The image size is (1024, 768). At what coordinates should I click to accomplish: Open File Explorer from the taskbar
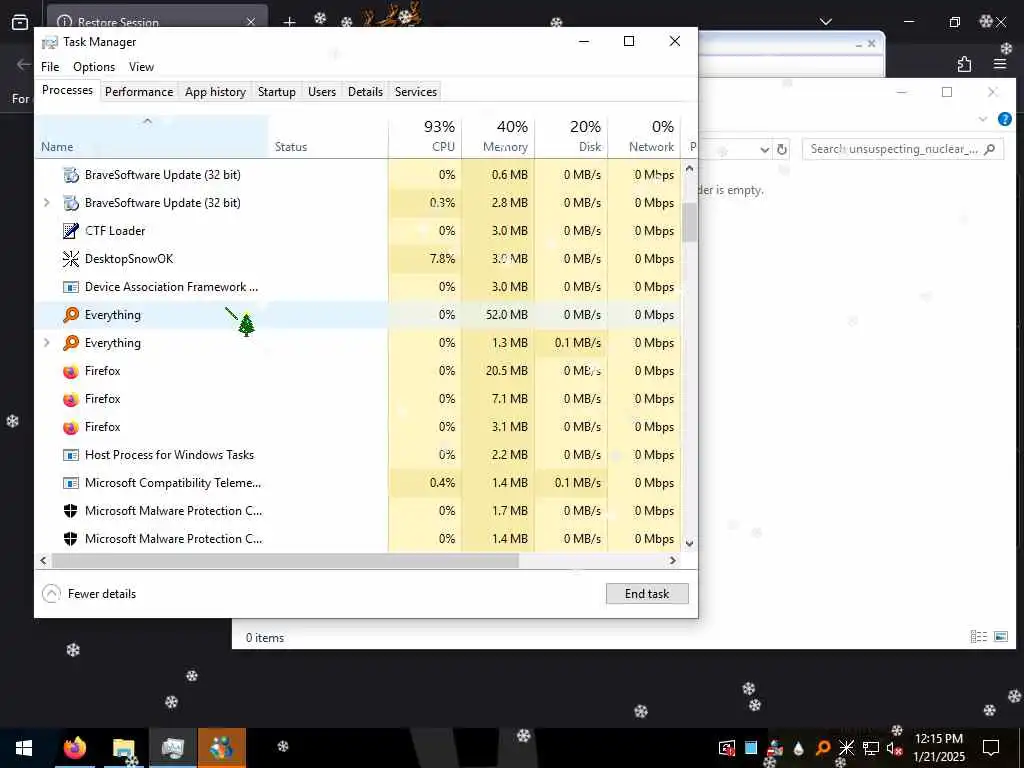click(123, 748)
